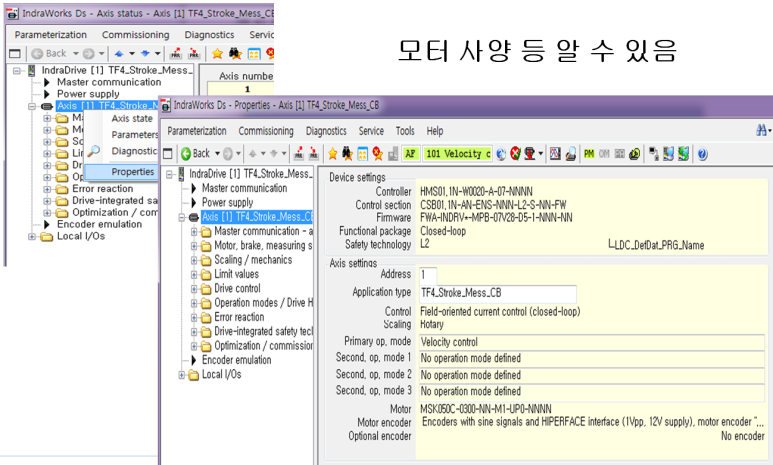
Task: Click the AF drive status indicator
Action: click(x=410, y=154)
